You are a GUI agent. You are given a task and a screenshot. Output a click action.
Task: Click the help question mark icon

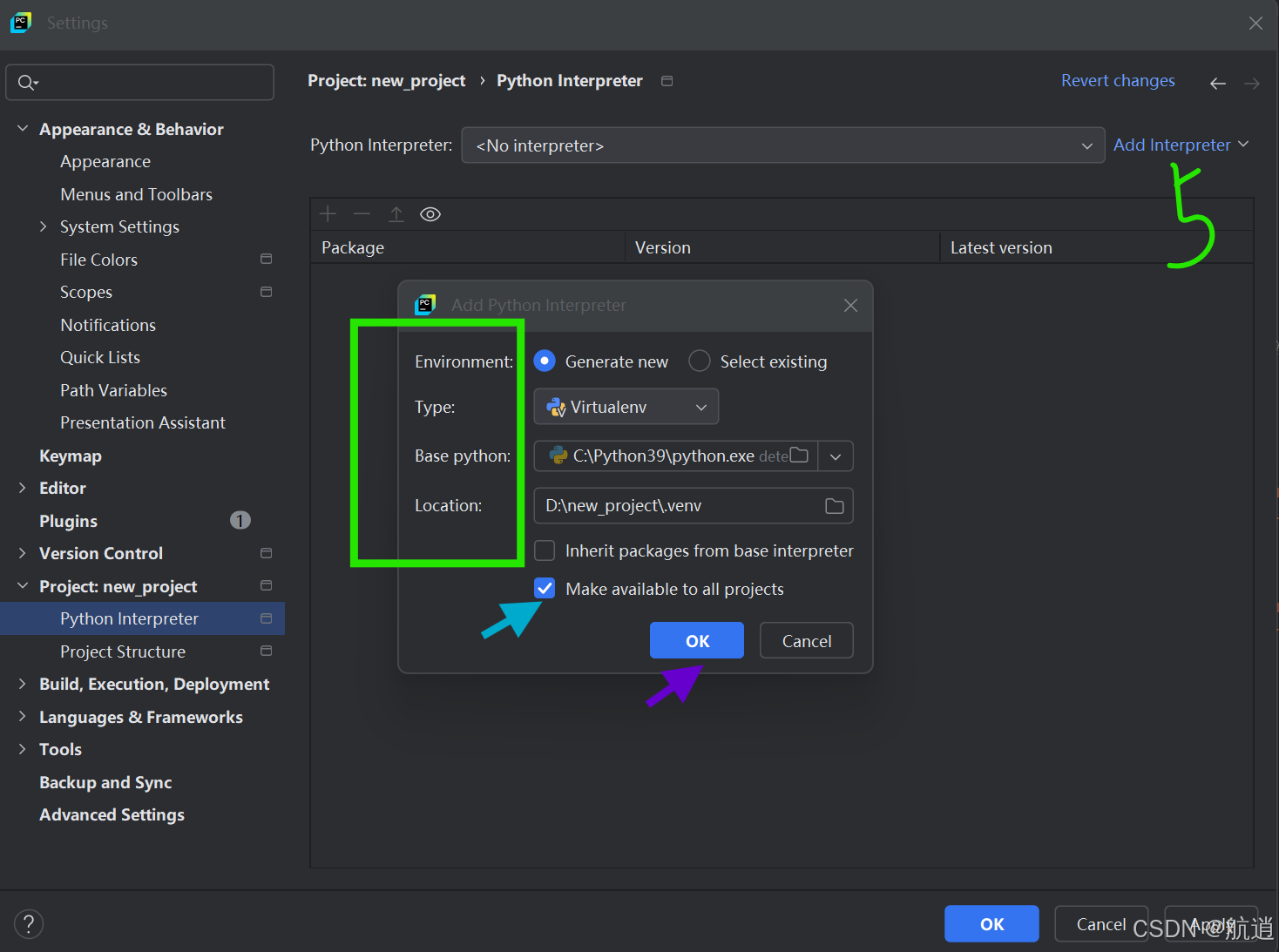29,924
